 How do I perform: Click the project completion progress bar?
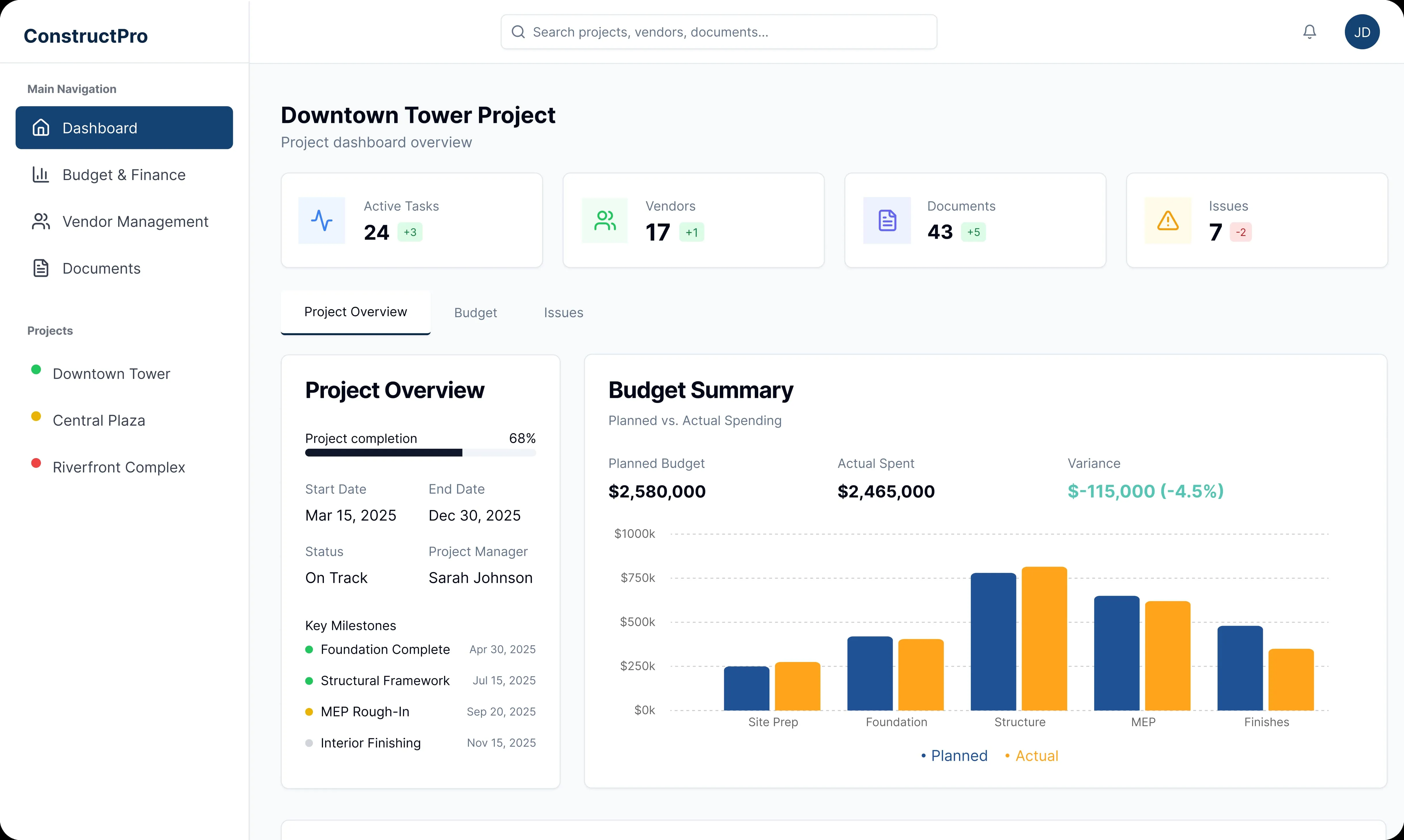pyautogui.click(x=420, y=452)
